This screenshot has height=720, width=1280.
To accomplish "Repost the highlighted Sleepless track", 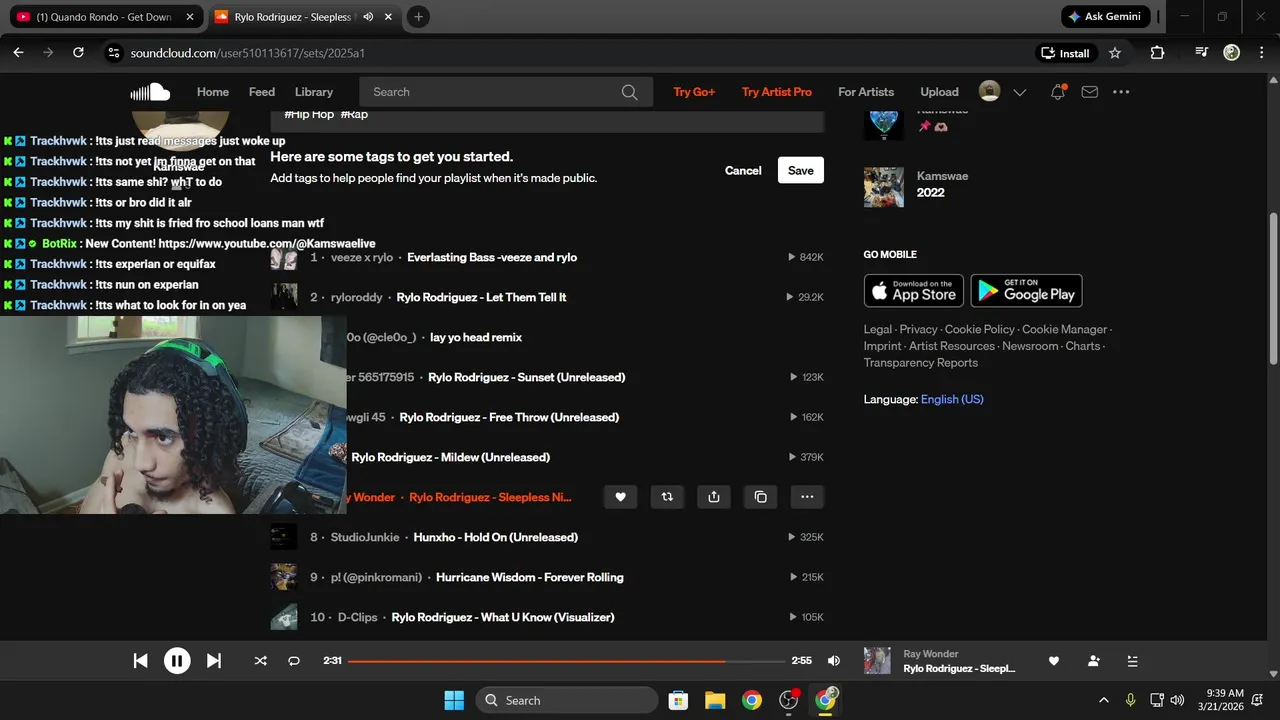I will coord(667,497).
